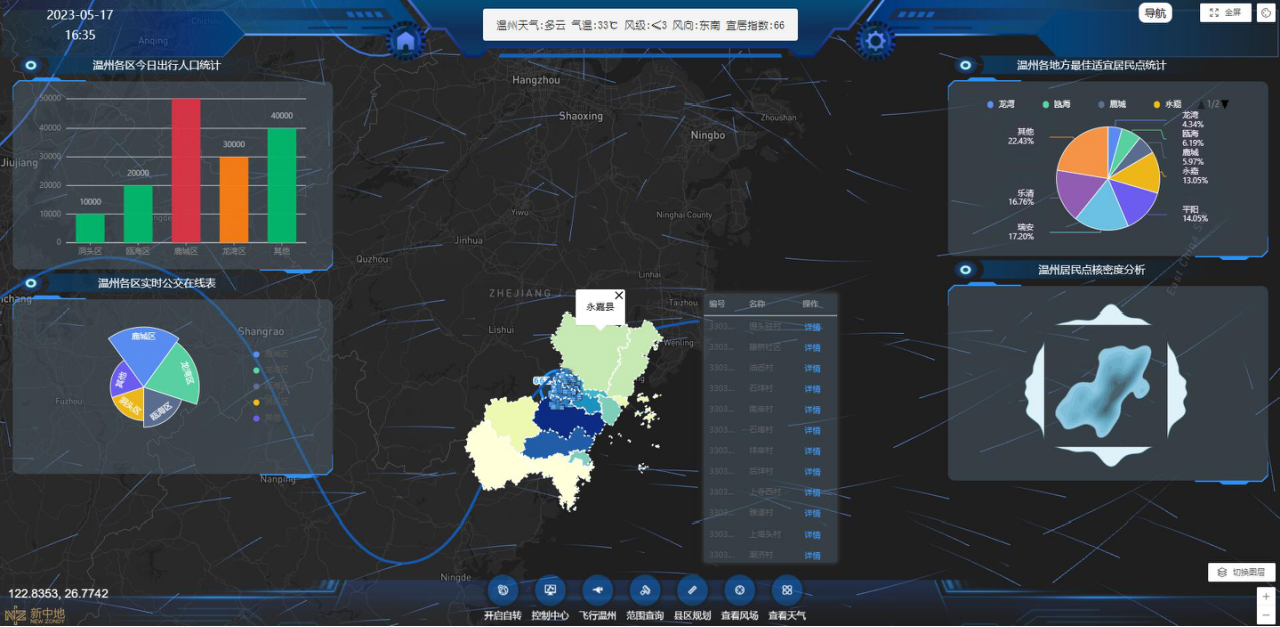1280x627 pixels.
Task: Open 详情 link for 上寺西村 row
Action: tap(812, 493)
